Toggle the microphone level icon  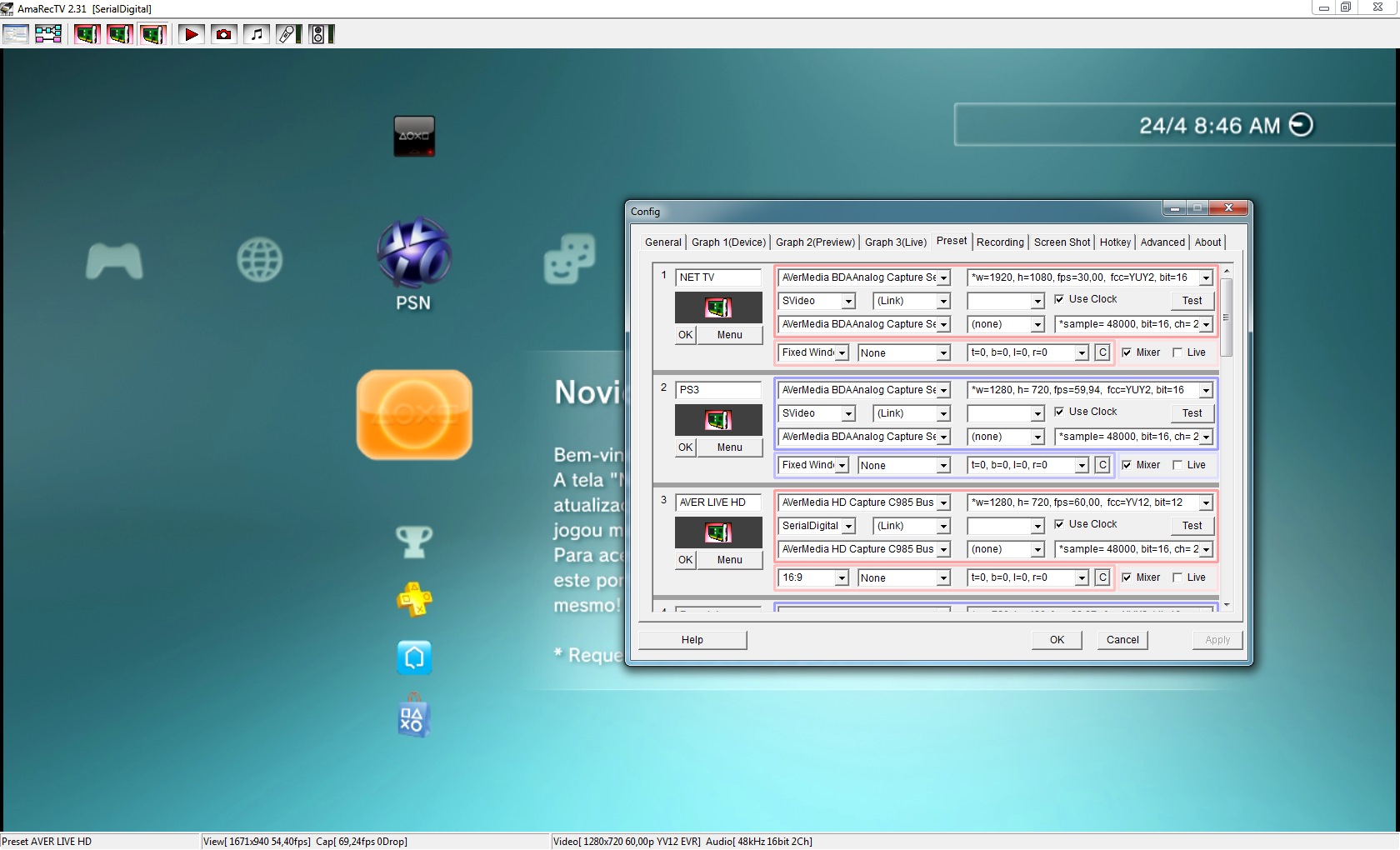click(289, 34)
